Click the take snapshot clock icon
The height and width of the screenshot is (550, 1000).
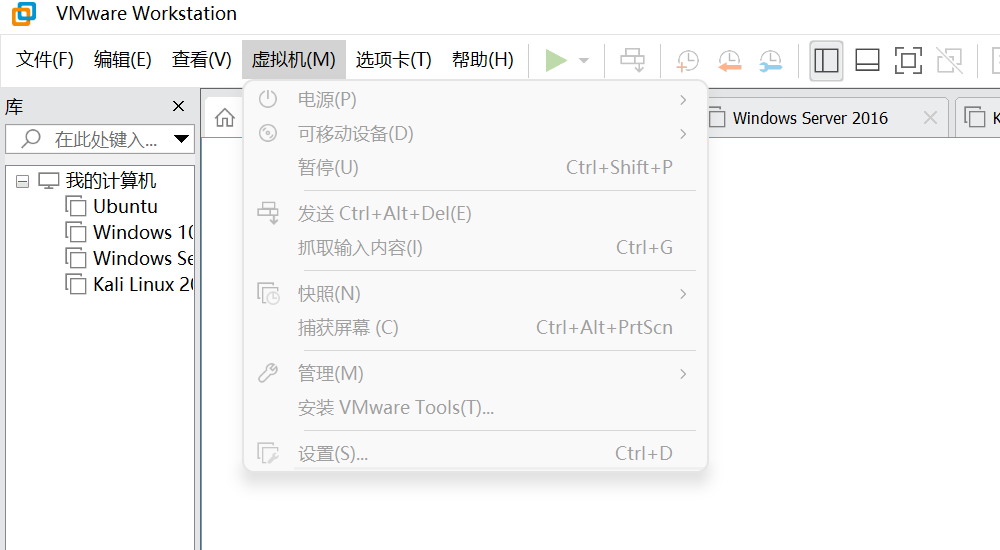[688, 60]
